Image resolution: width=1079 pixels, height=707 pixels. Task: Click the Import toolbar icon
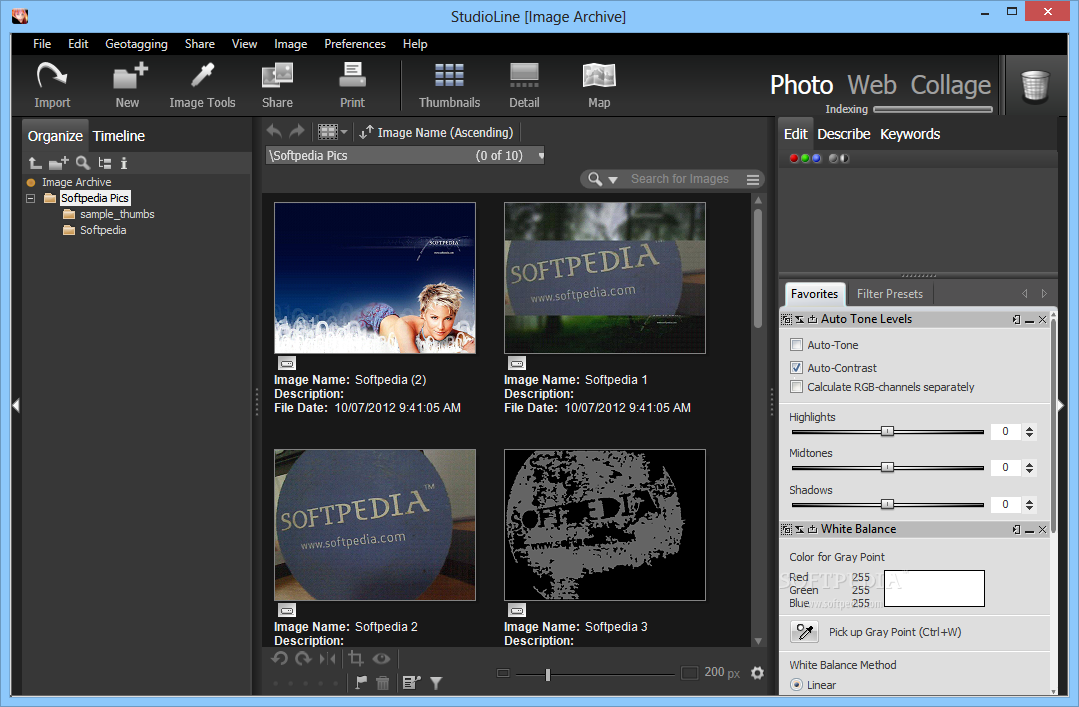pyautogui.click(x=52, y=85)
